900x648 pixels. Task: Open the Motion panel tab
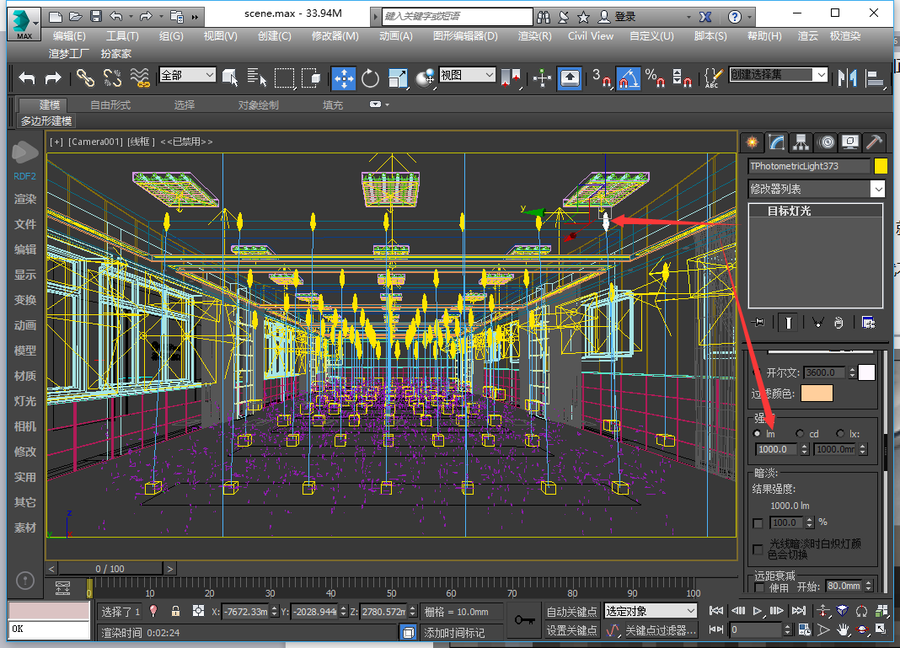(x=826, y=142)
